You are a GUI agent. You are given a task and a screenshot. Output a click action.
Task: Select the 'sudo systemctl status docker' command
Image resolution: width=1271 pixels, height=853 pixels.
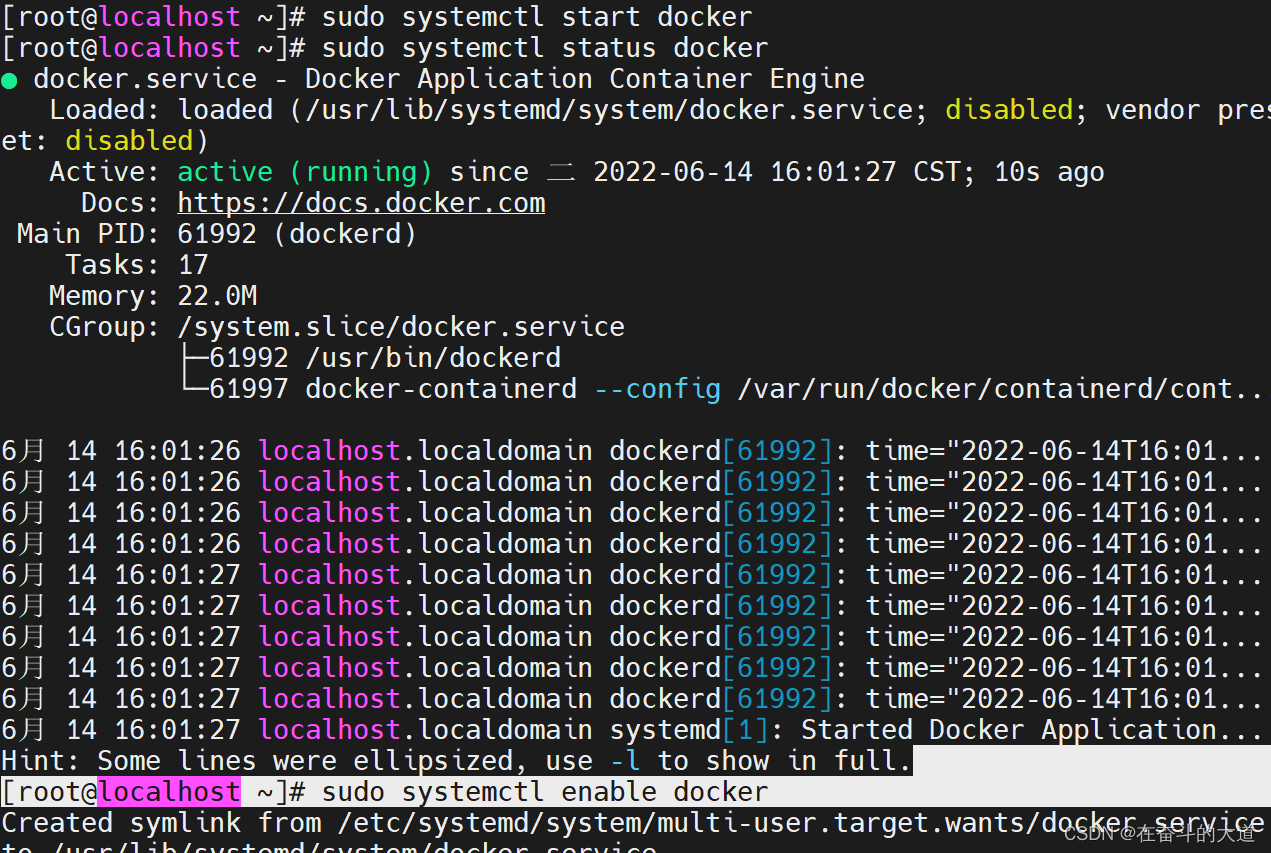pyautogui.click(x=545, y=48)
